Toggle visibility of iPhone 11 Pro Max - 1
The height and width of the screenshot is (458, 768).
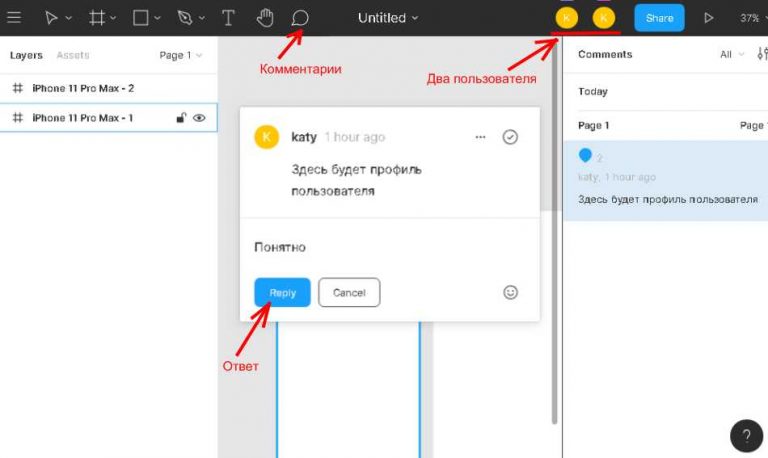(x=199, y=118)
